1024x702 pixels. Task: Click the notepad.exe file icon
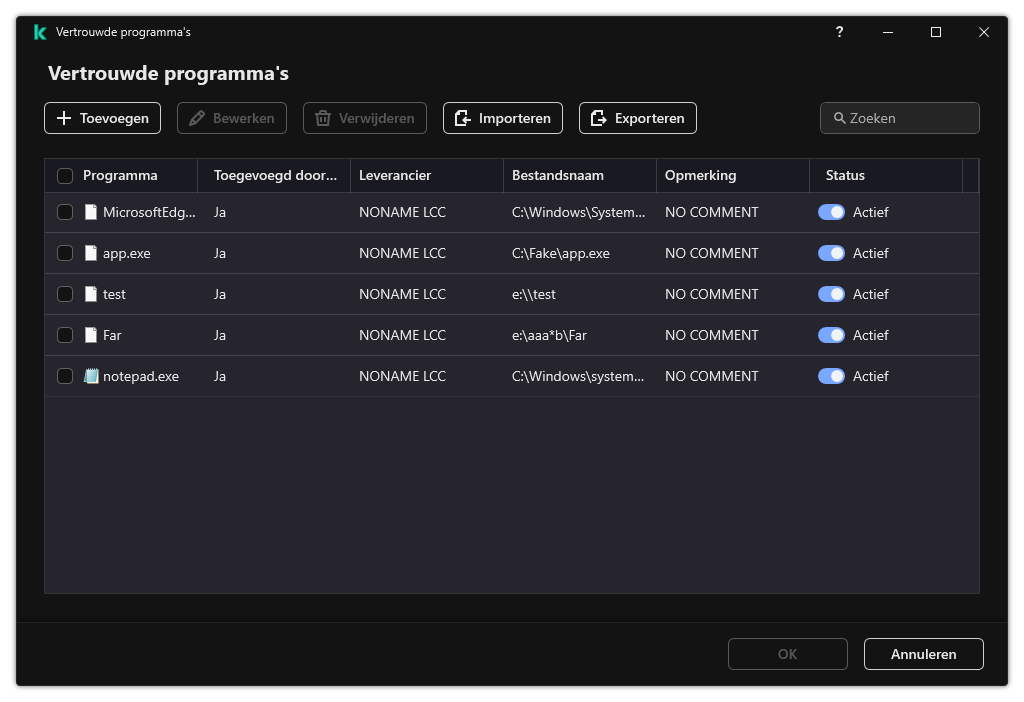[x=90, y=376]
